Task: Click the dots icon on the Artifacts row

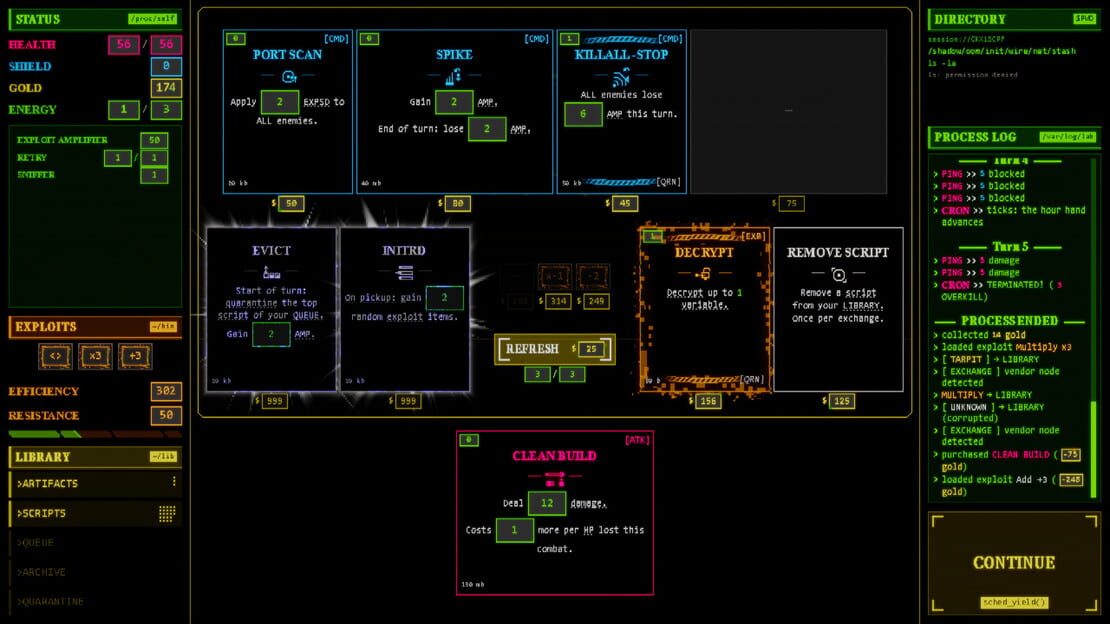Action: tap(174, 482)
